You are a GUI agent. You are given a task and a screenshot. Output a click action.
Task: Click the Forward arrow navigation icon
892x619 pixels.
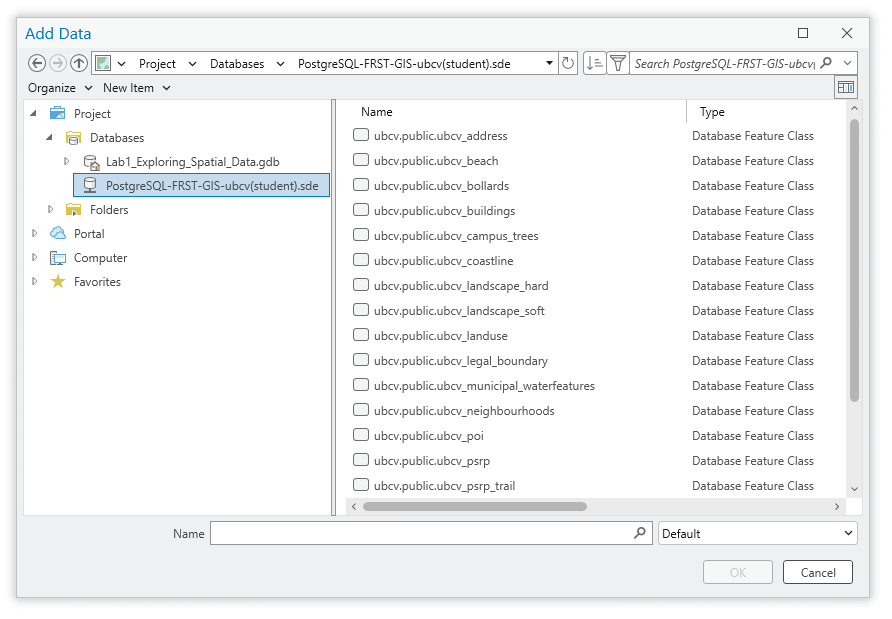click(x=57, y=63)
